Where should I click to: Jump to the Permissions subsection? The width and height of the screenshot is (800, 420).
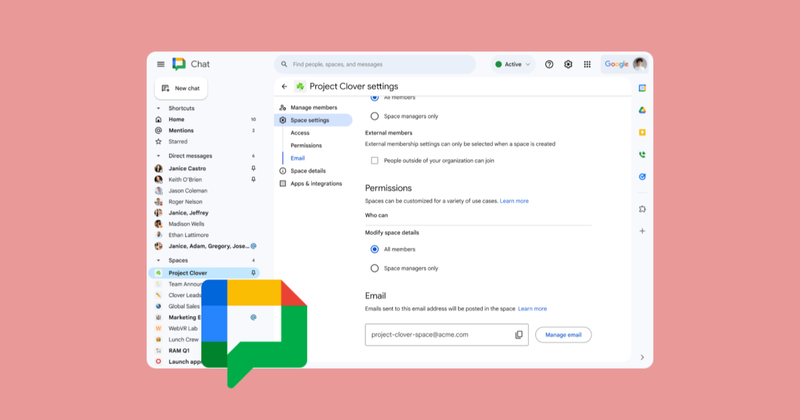pos(306,145)
